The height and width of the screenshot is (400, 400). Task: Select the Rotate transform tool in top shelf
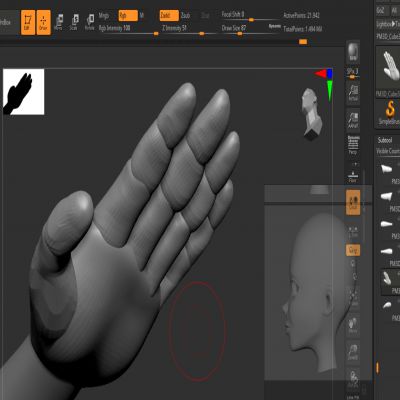pyautogui.click(x=90, y=22)
